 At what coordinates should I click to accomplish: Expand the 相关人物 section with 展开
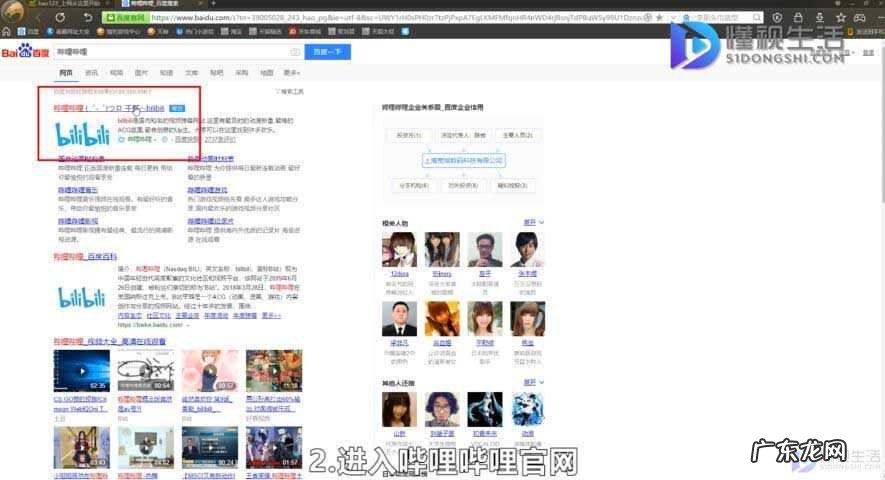[533, 222]
